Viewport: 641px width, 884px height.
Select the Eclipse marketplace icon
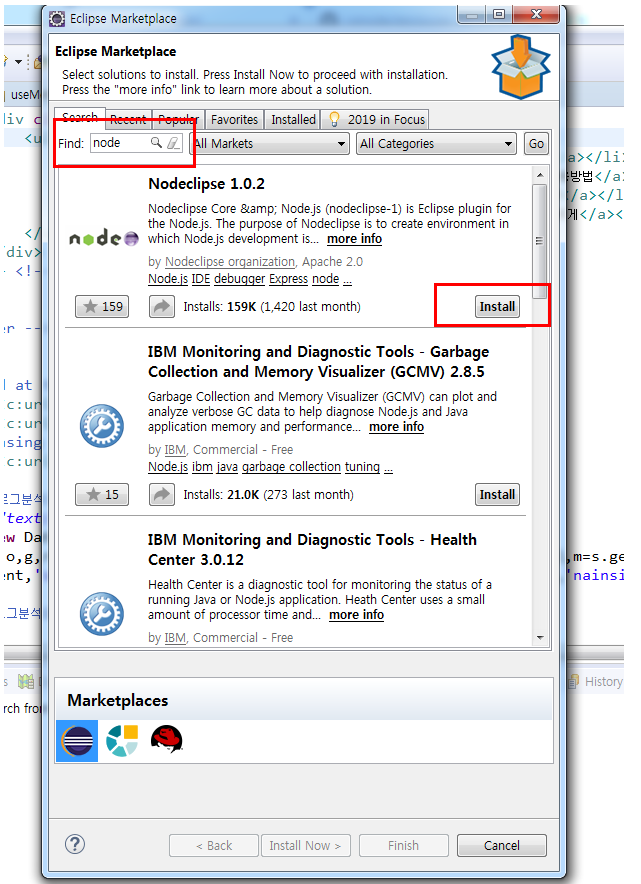click(x=77, y=741)
